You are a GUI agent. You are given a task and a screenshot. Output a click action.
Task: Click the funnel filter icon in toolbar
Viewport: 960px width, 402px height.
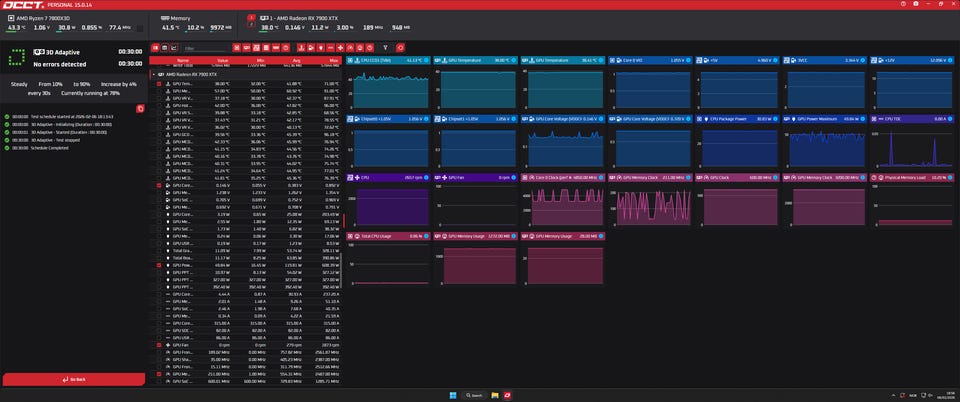tap(386, 47)
